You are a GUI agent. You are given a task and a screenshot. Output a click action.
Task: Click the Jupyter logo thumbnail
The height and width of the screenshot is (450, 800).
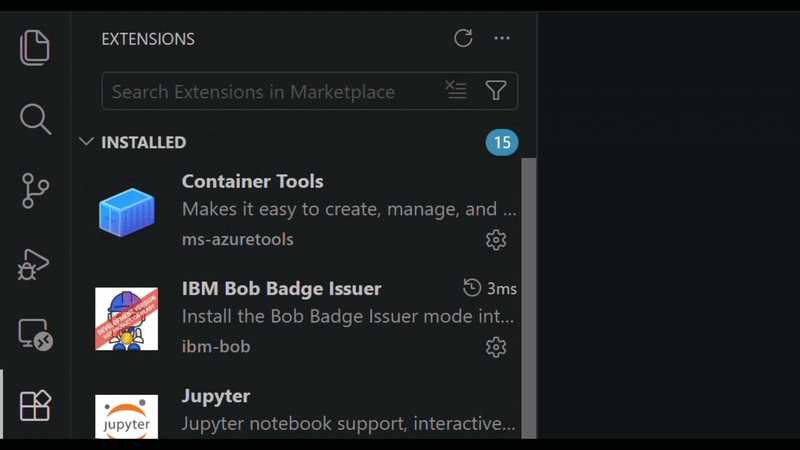[x=127, y=417]
